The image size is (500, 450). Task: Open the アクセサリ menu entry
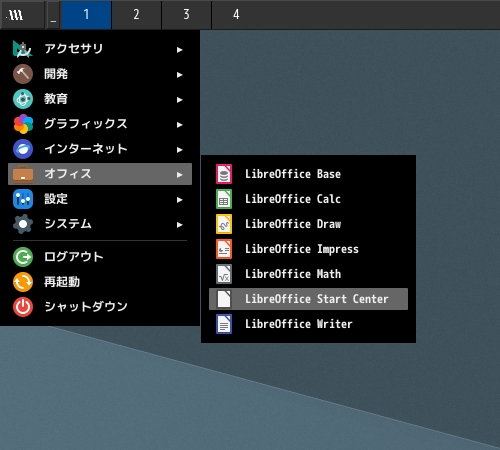coord(100,49)
